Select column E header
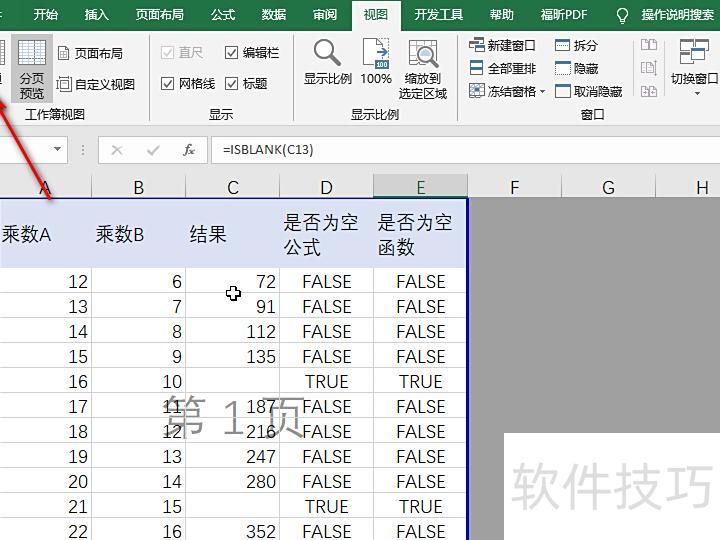The image size is (720, 540). 421,187
